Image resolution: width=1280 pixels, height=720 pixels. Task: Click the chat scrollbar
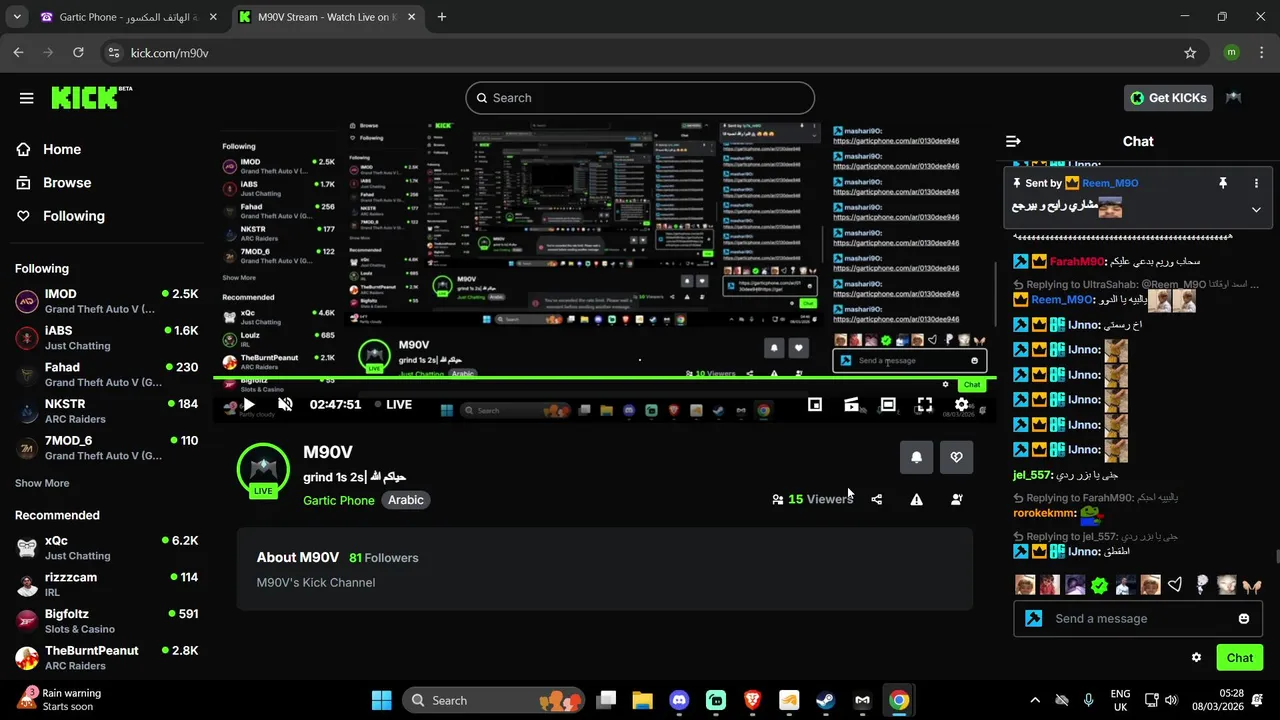(1276, 557)
